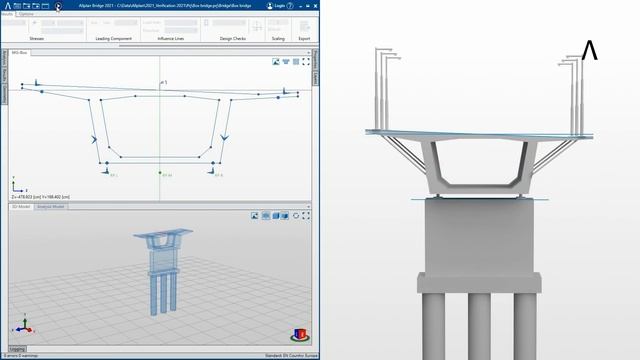Image resolution: width=640 pixels, height=360 pixels.
Task: Open the Stresses group top dropdown
Action: (70, 23)
